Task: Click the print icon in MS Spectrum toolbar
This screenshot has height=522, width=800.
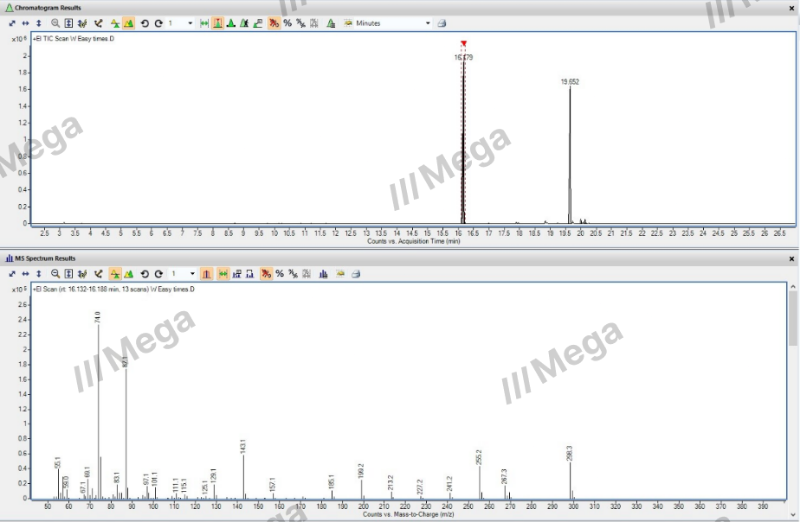Action: [355, 273]
